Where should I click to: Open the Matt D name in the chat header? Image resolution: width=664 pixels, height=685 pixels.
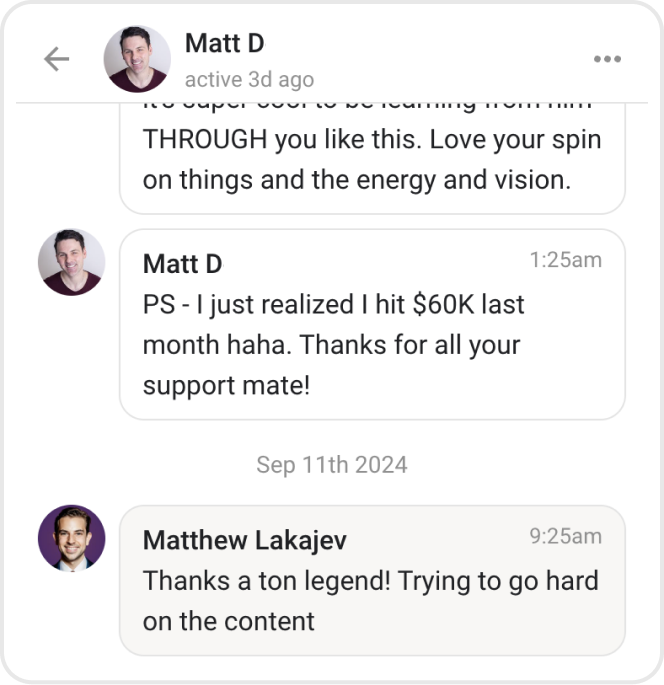pyautogui.click(x=224, y=43)
